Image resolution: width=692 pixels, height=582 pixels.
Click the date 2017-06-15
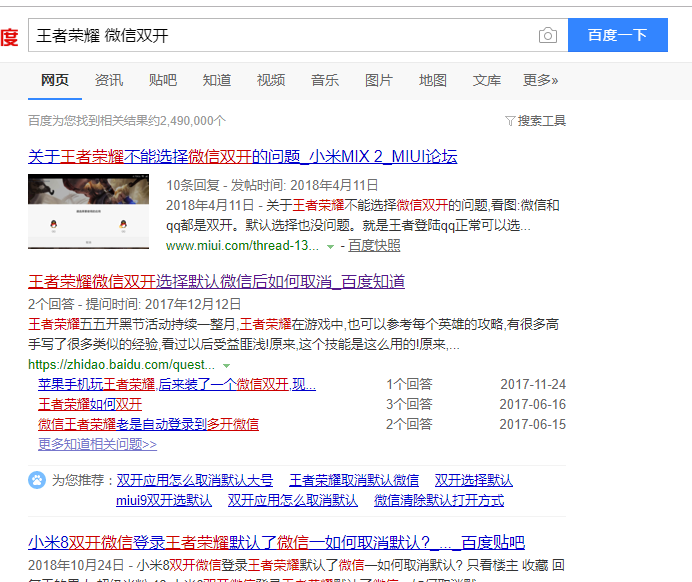(533, 424)
